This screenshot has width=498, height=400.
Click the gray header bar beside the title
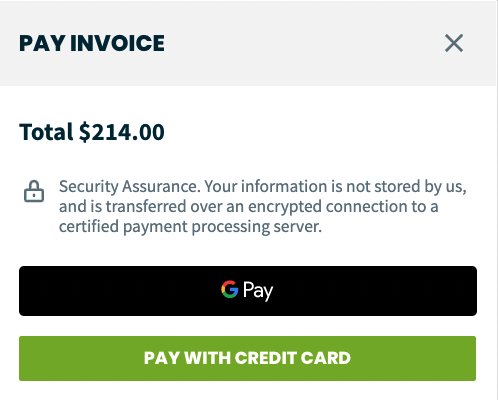300,43
